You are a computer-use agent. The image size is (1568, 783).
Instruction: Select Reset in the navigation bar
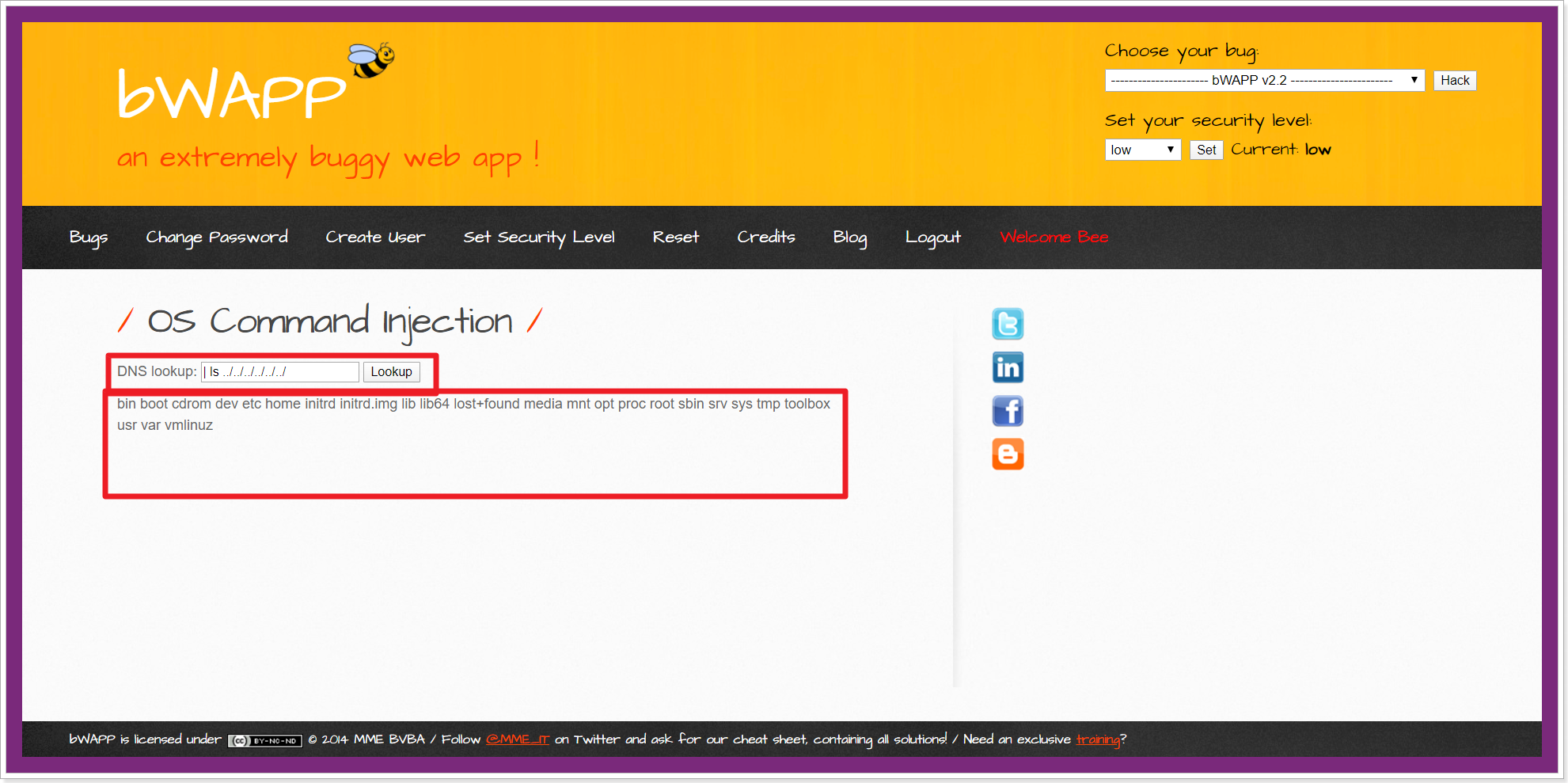[676, 238]
